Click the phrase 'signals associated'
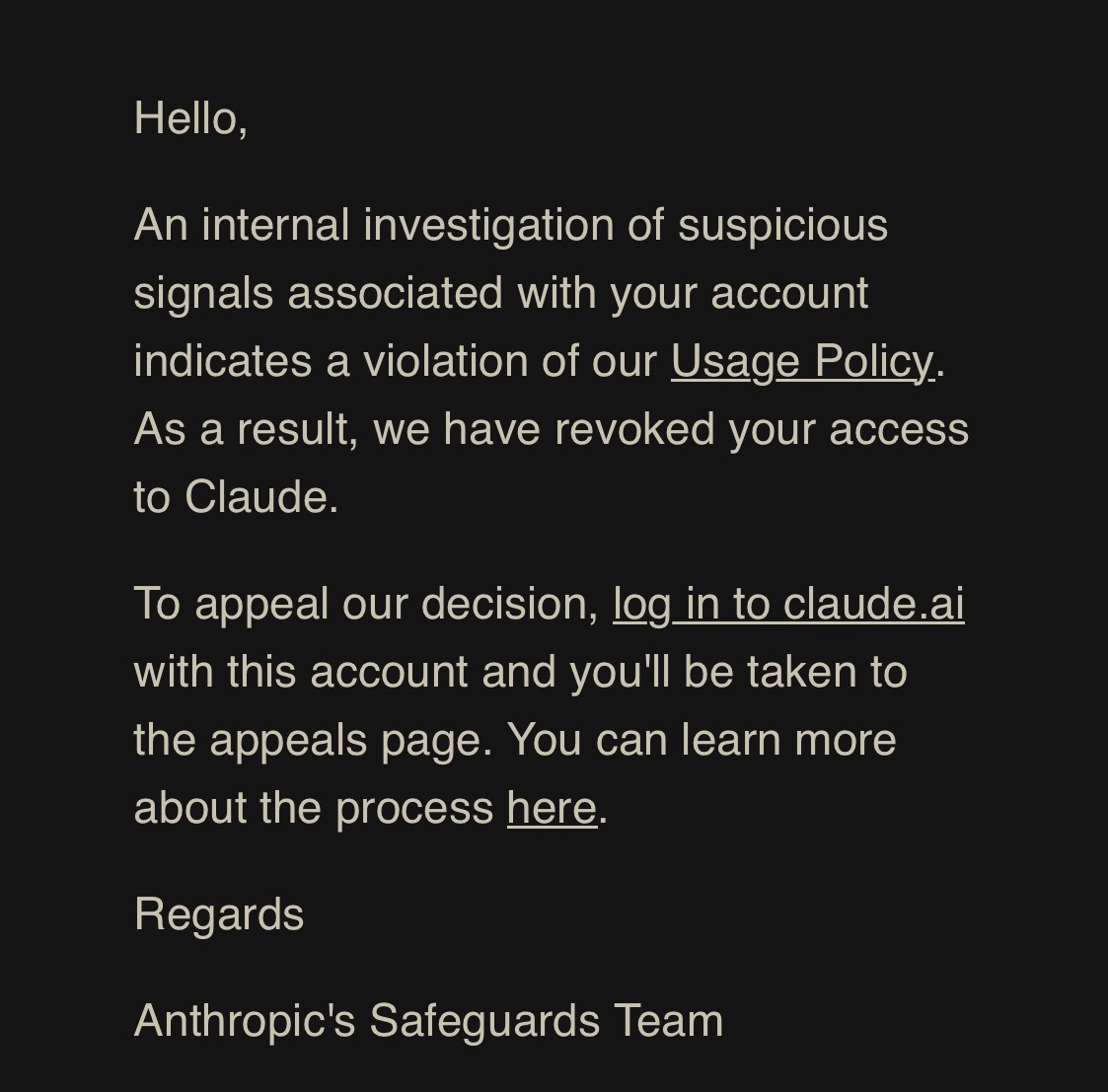 click(x=318, y=294)
